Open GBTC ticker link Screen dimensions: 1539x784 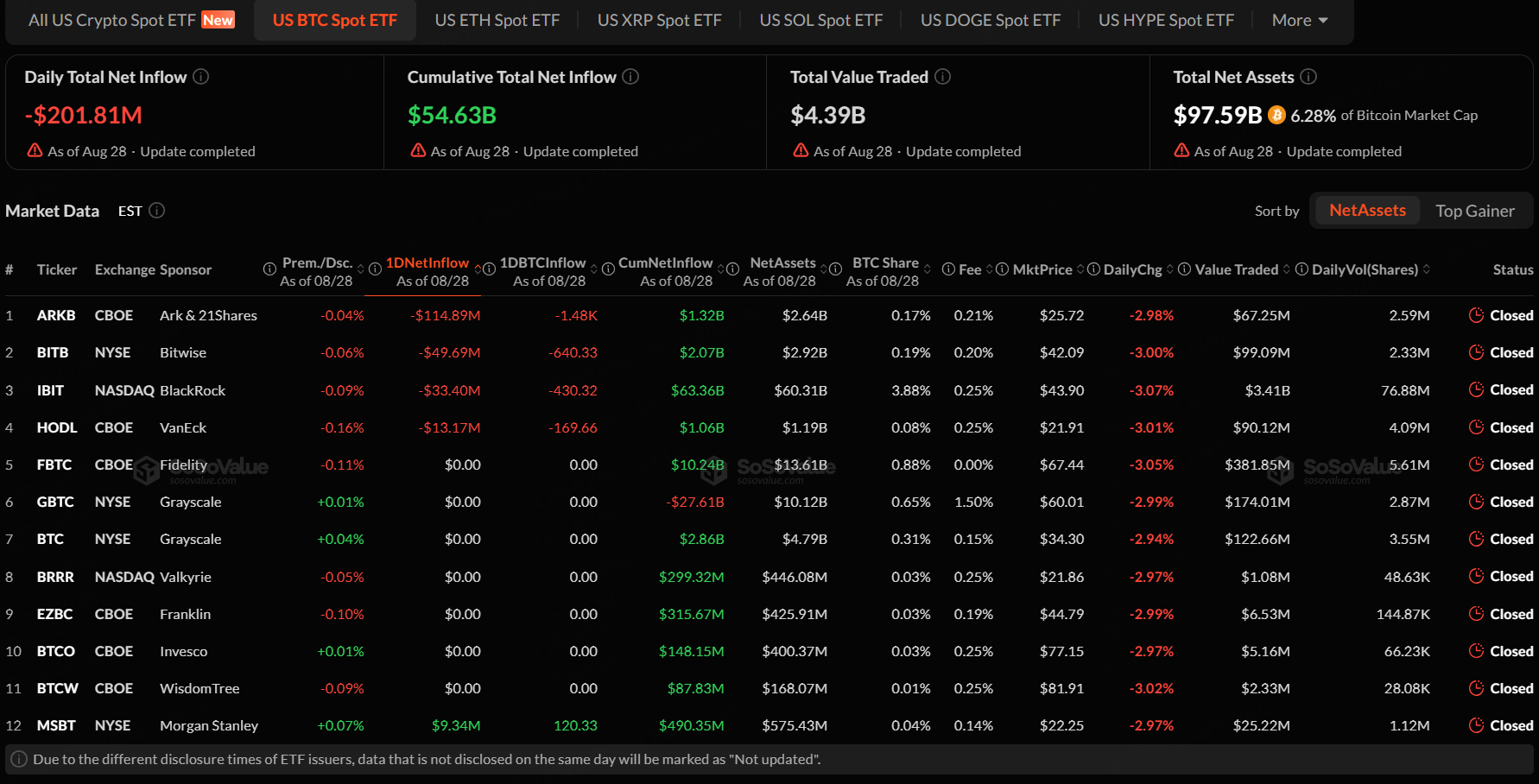click(x=55, y=502)
